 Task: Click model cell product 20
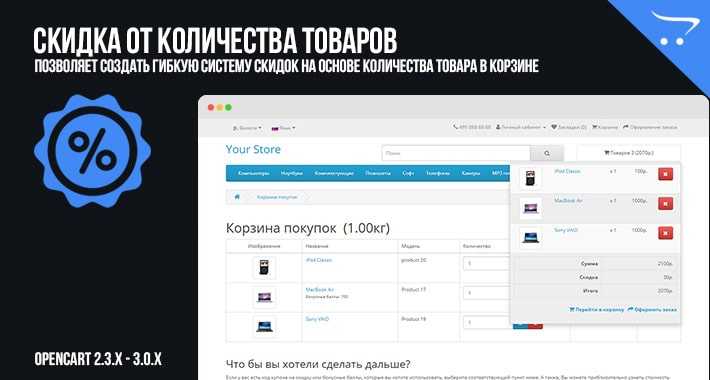pyautogui.click(x=413, y=260)
